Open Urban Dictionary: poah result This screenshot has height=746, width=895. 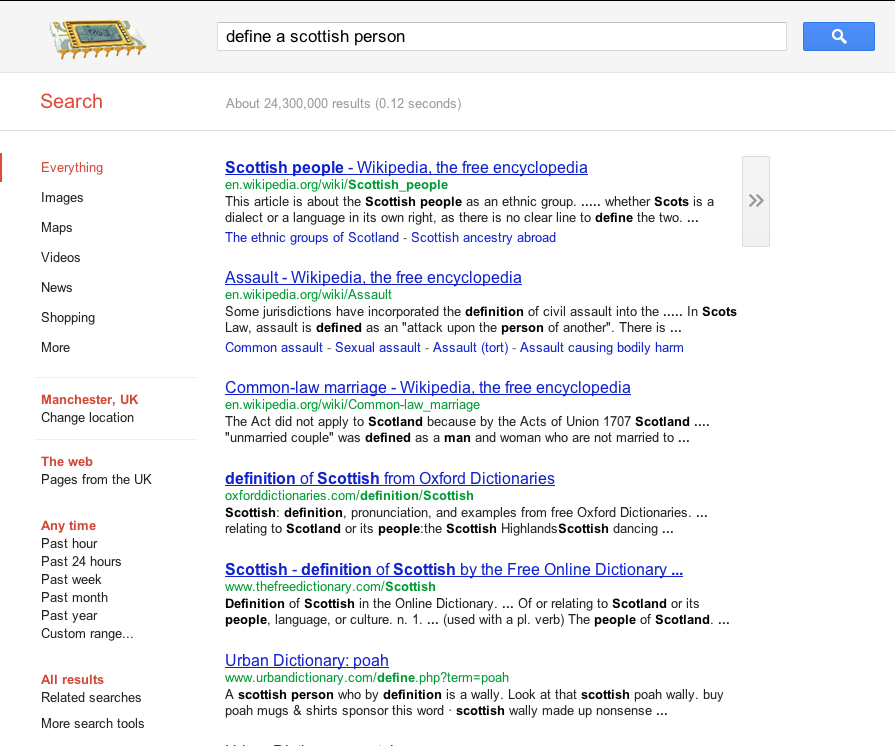coord(307,660)
